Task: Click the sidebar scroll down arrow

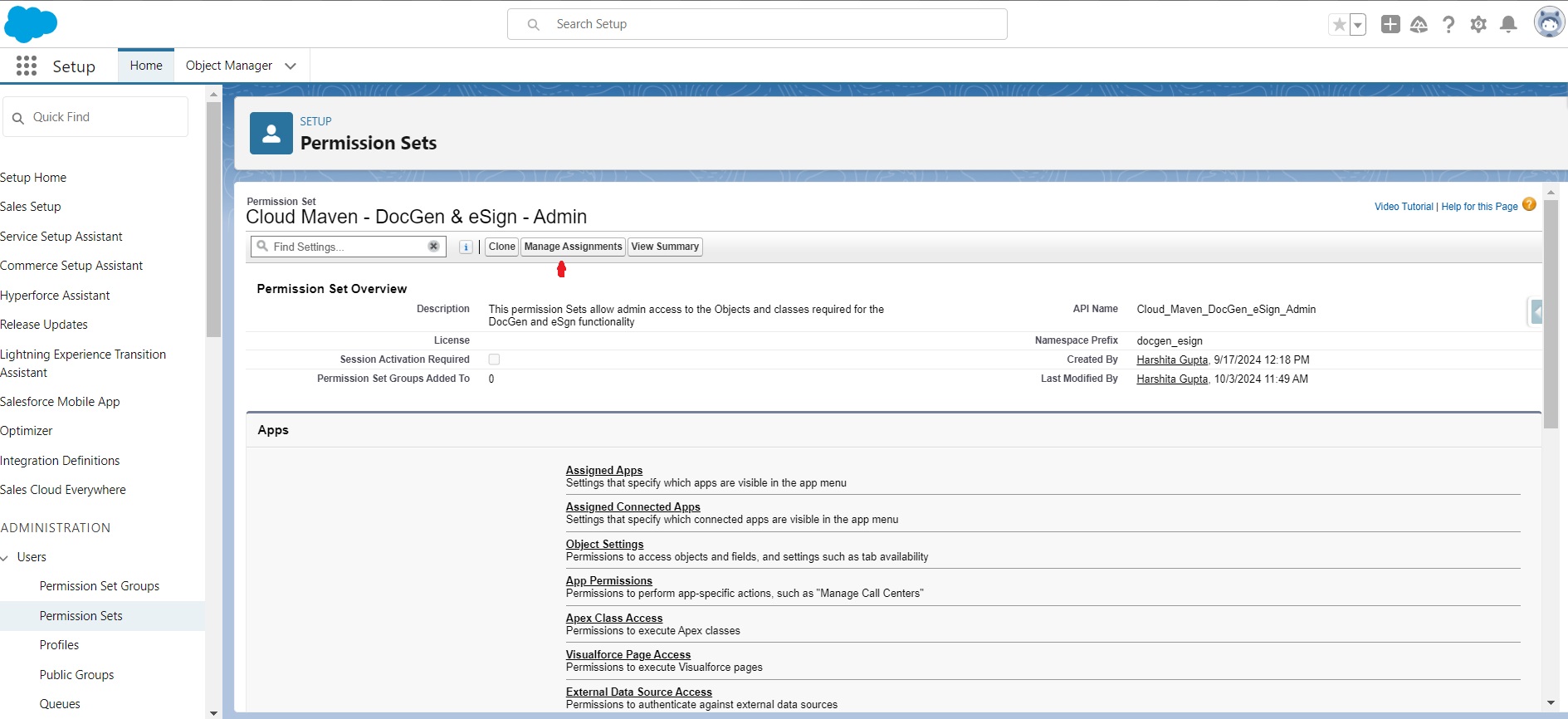Action: 213,712
